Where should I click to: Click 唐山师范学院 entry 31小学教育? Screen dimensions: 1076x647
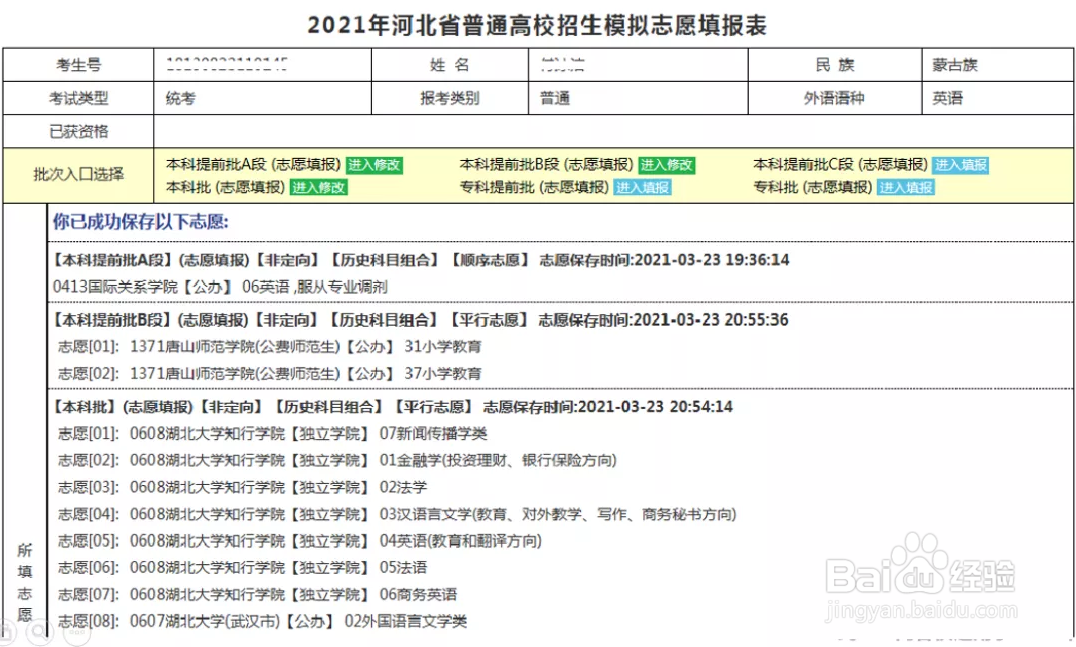pyautogui.click(x=270, y=346)
